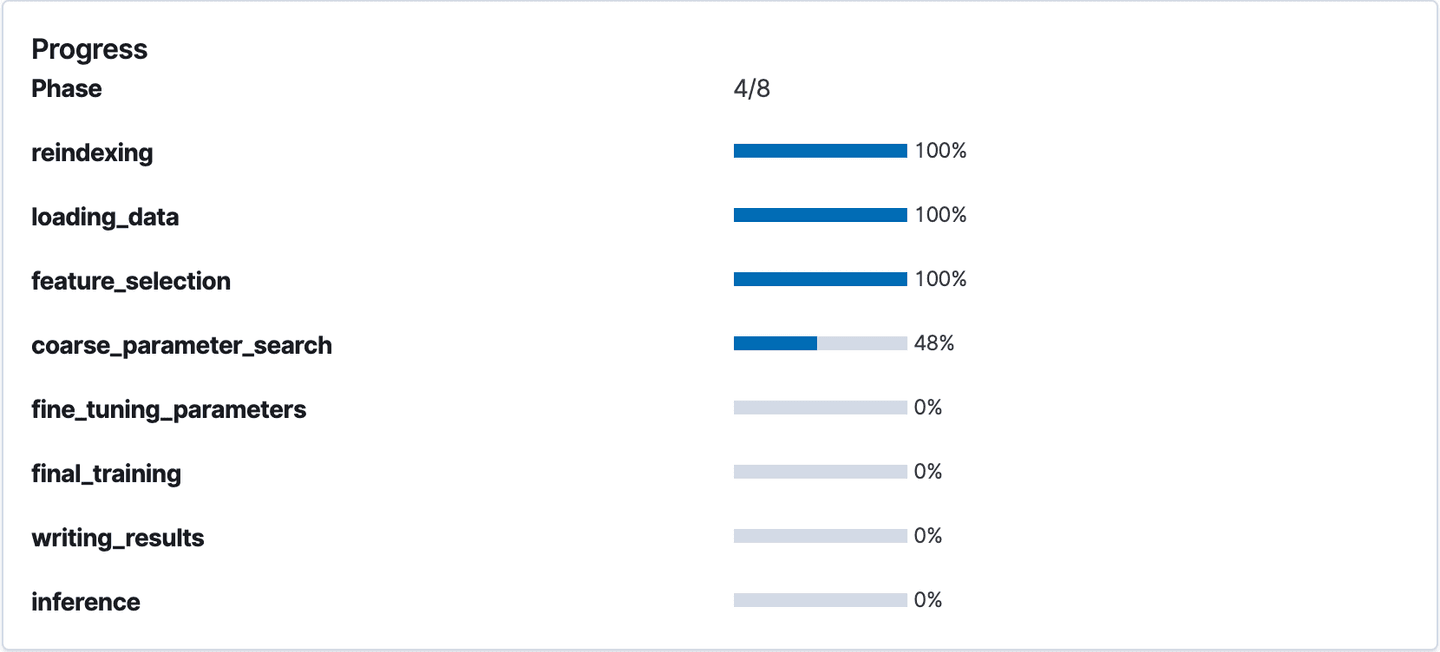
Task: Click the inference progress bar
Action: (x=820, y=598)
